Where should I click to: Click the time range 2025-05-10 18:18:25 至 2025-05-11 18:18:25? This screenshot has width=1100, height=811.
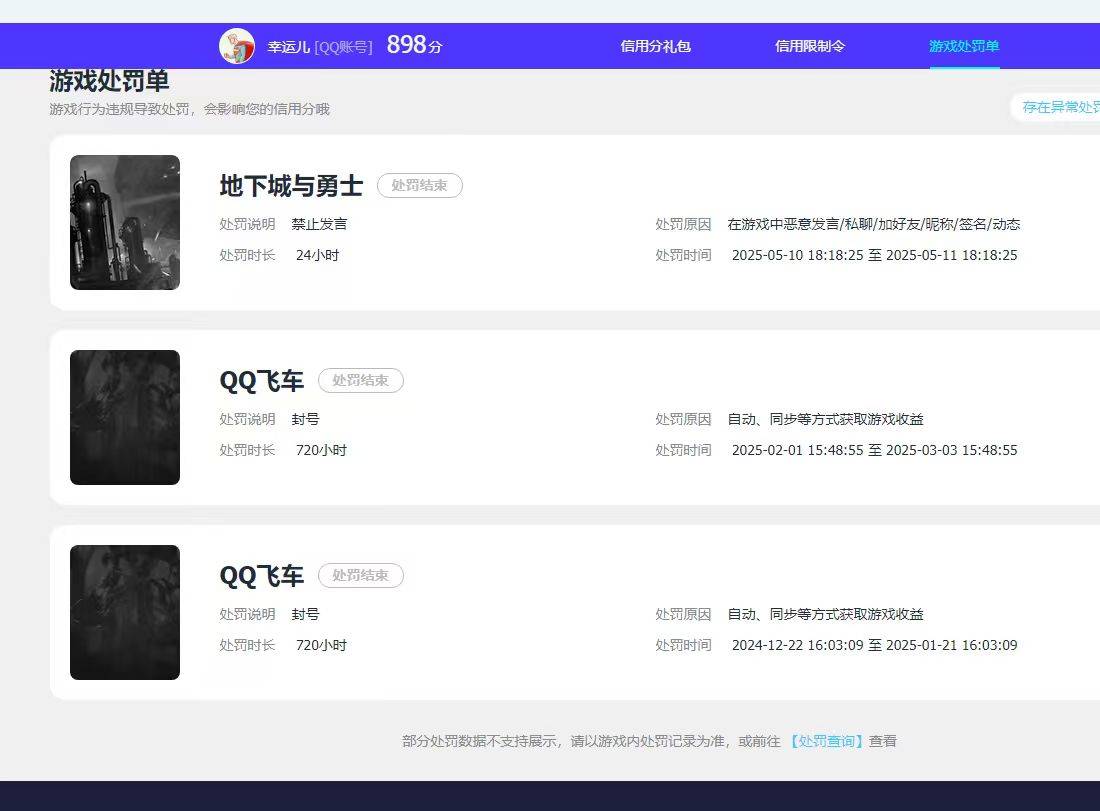[x=874, y=255]
